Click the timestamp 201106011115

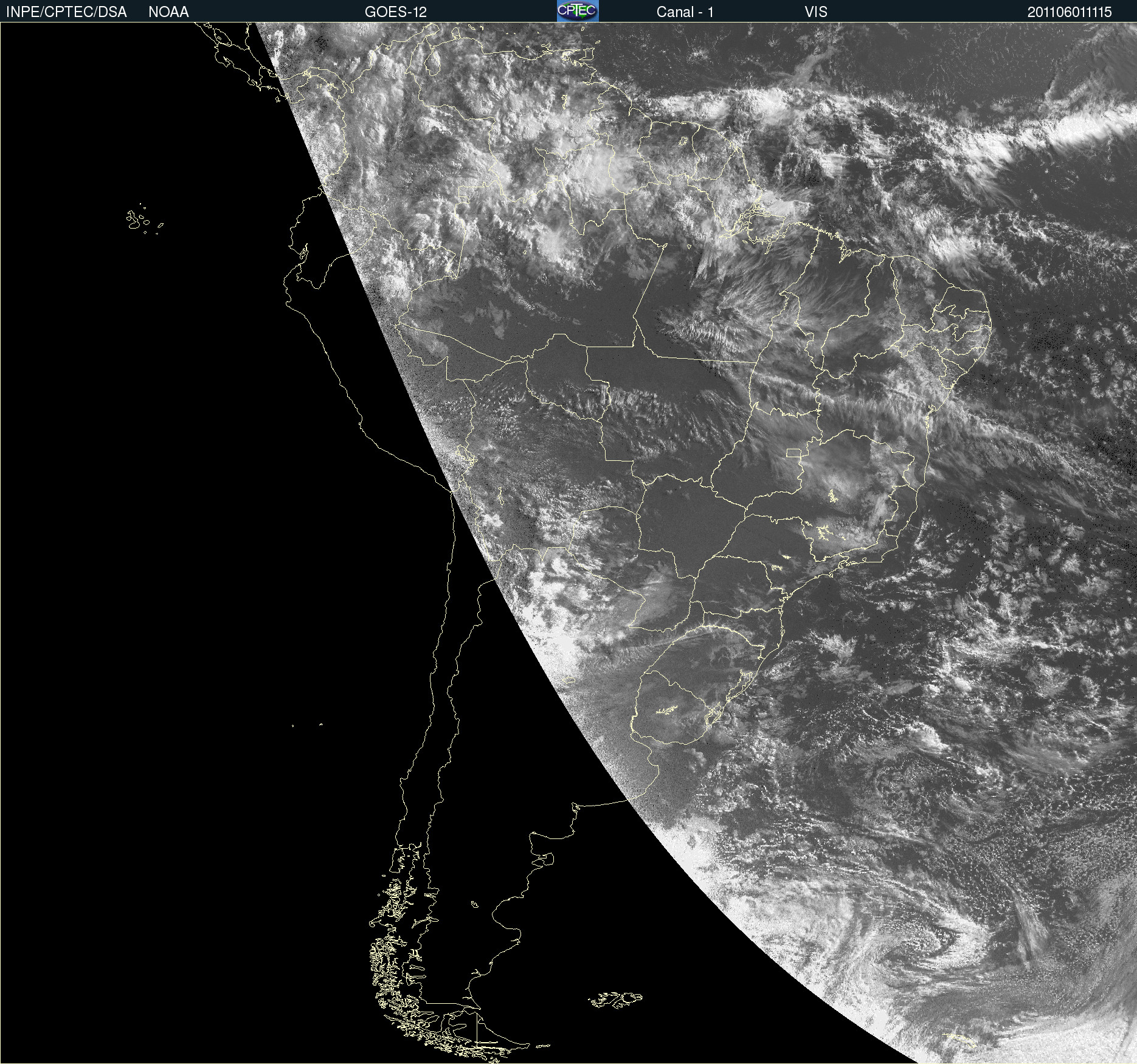coord(1070,12)
